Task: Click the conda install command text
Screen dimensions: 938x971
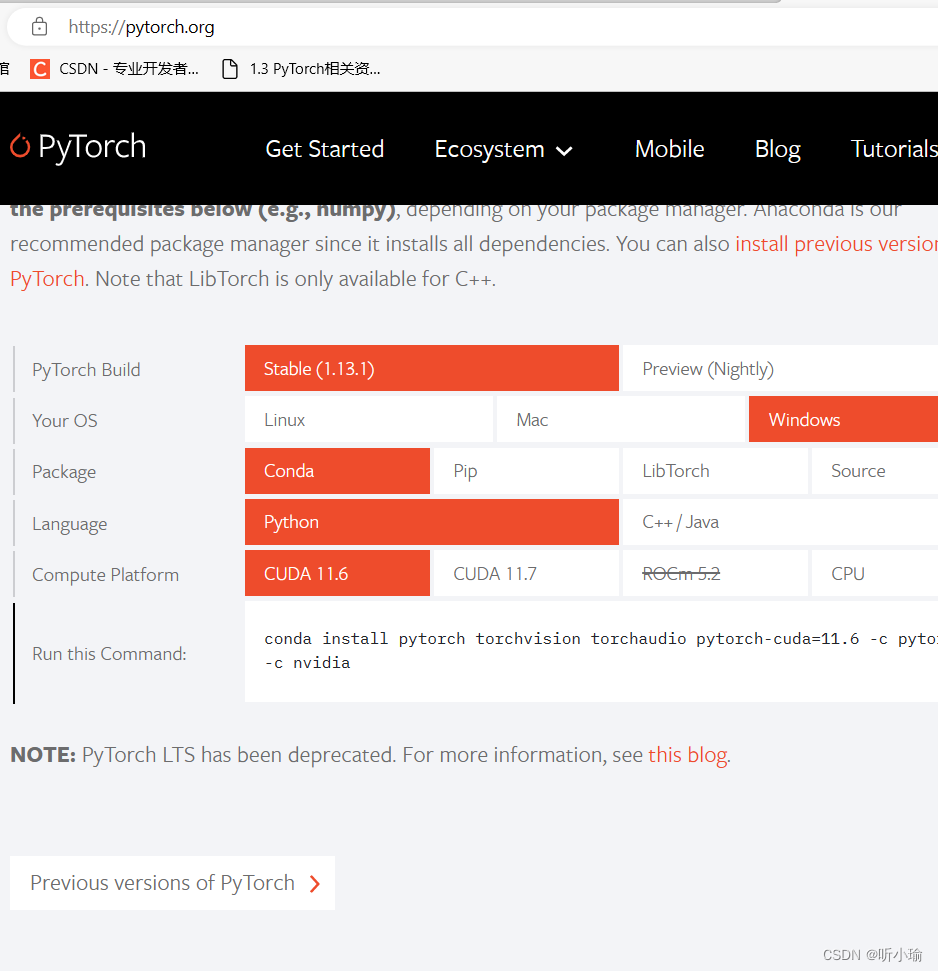Action: [x=601, y=651]
